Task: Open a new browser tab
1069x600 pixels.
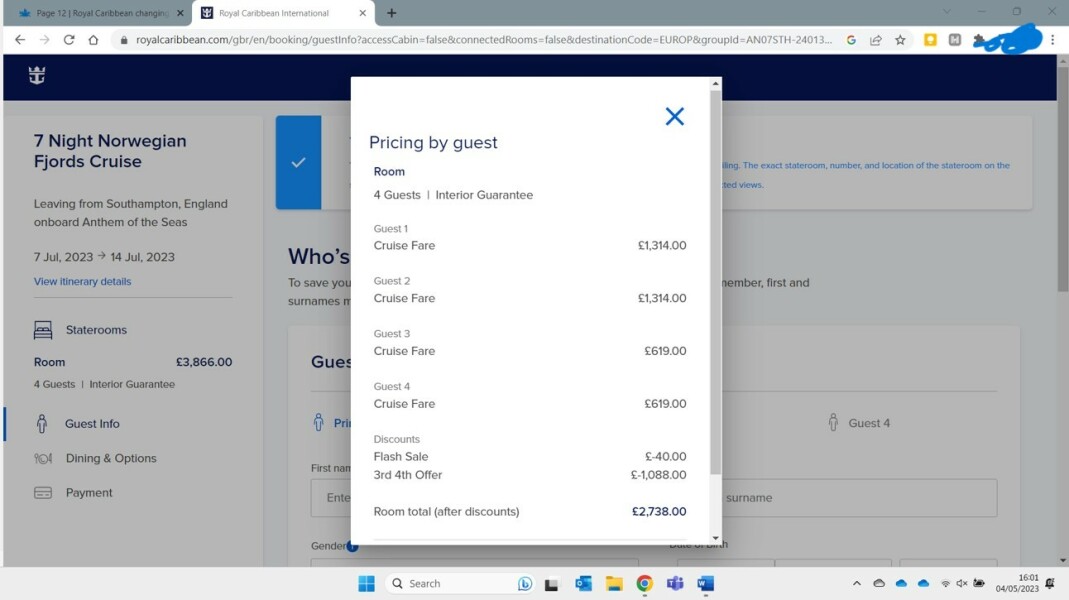Action: pos(391,13)
